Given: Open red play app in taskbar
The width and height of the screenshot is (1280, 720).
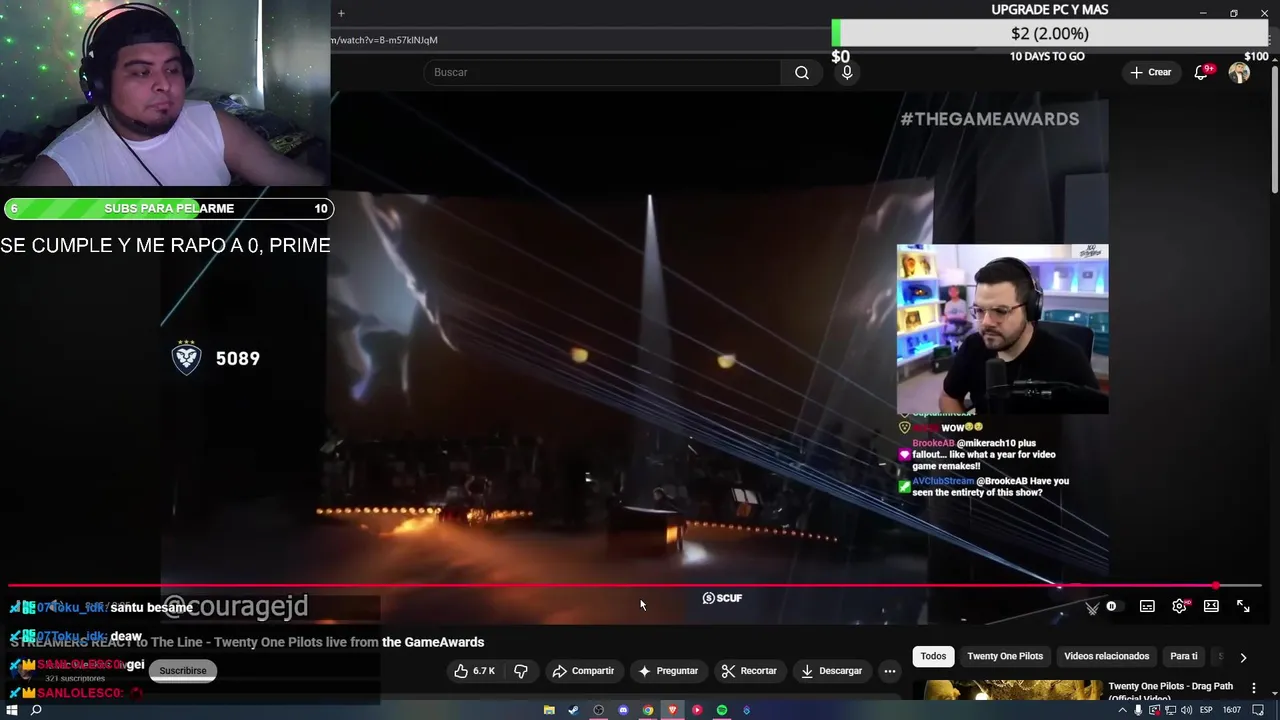Looking at the screenshot, I should [x=697, y=710].
